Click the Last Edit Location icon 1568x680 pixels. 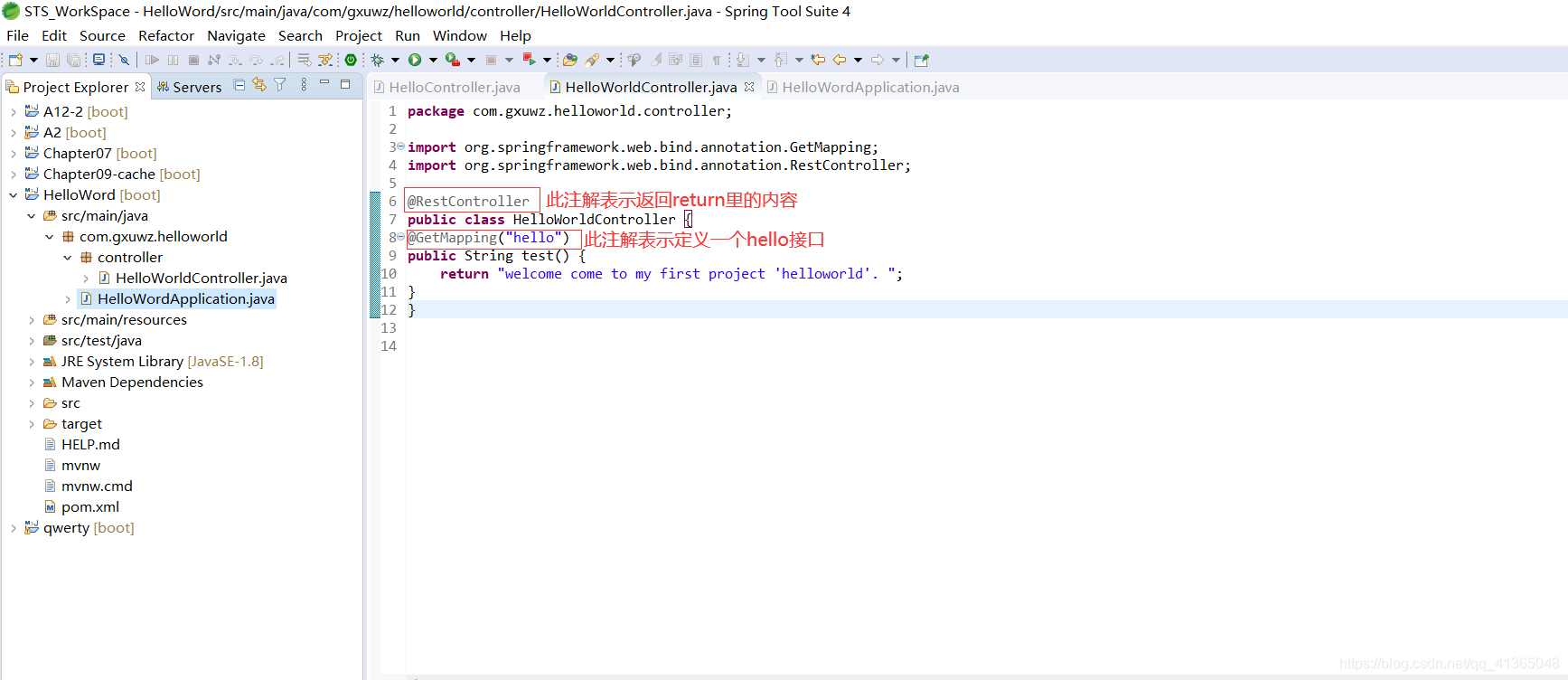tap(818, 60)
